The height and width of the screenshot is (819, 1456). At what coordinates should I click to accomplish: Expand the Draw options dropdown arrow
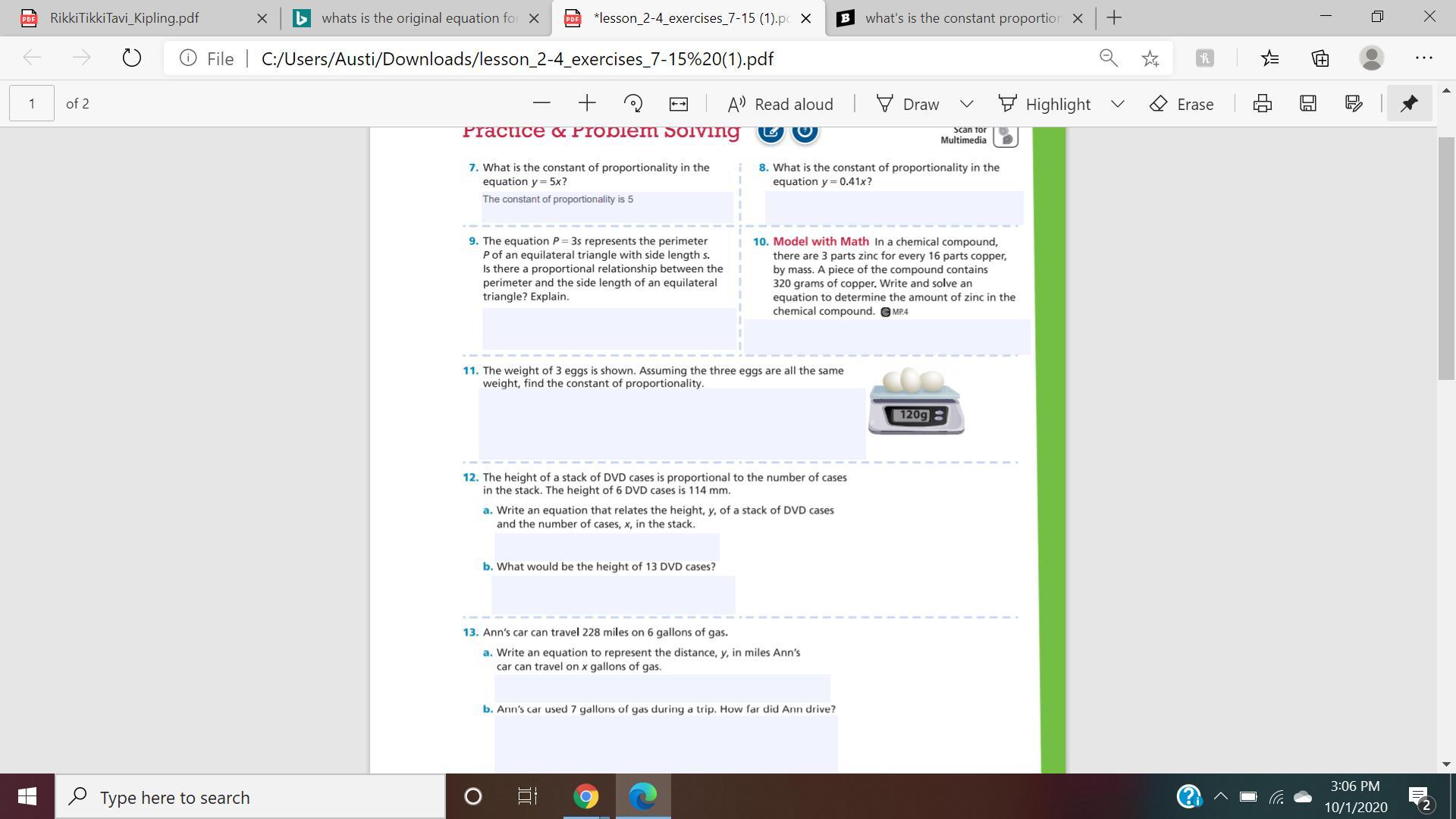tap(966, 103)
